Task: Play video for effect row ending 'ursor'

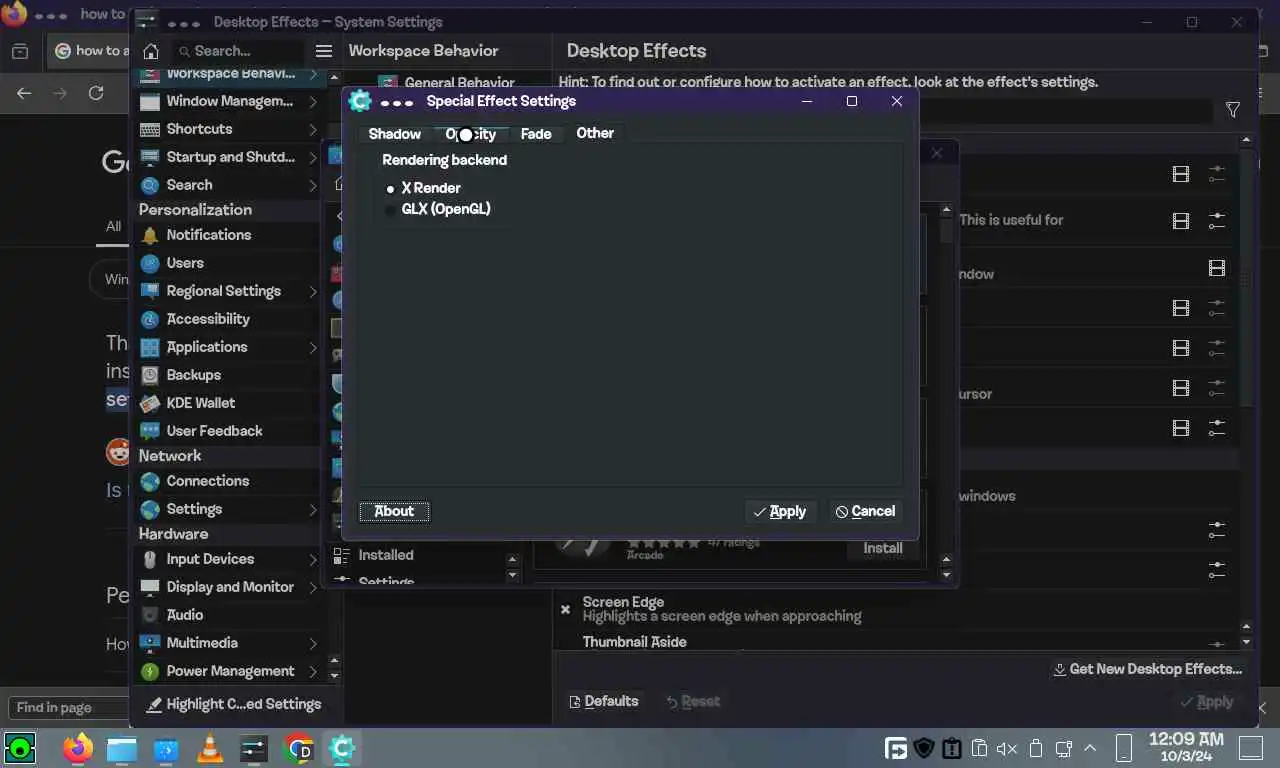Action: point(1181,388)
